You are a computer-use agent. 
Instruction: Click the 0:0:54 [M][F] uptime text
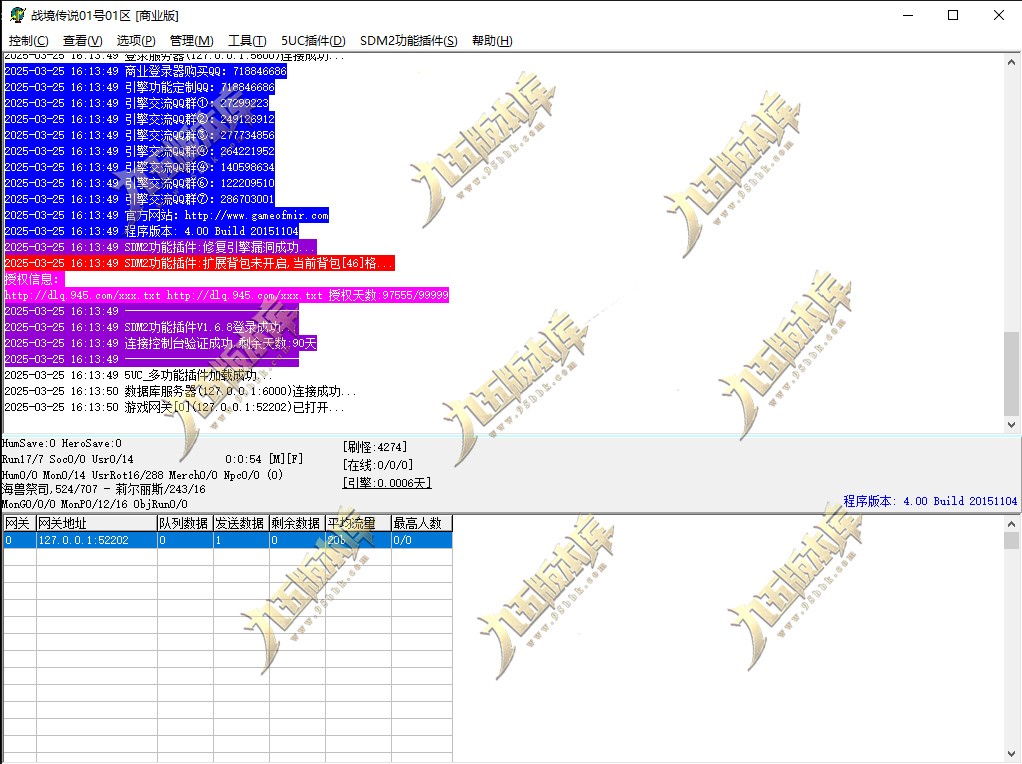[264, 459]
